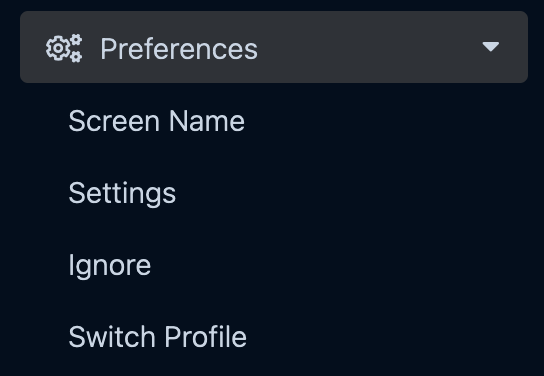Collapse the highlighted Preferences row
The height and width of the screenshot is (376, 544).
tap(274, 47)
